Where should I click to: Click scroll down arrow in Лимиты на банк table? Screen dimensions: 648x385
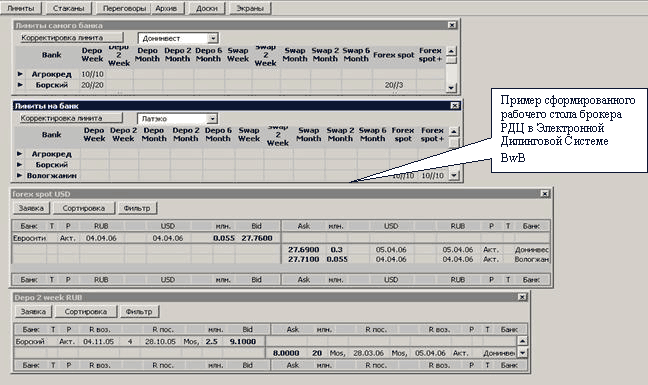[x=454, y=176]
